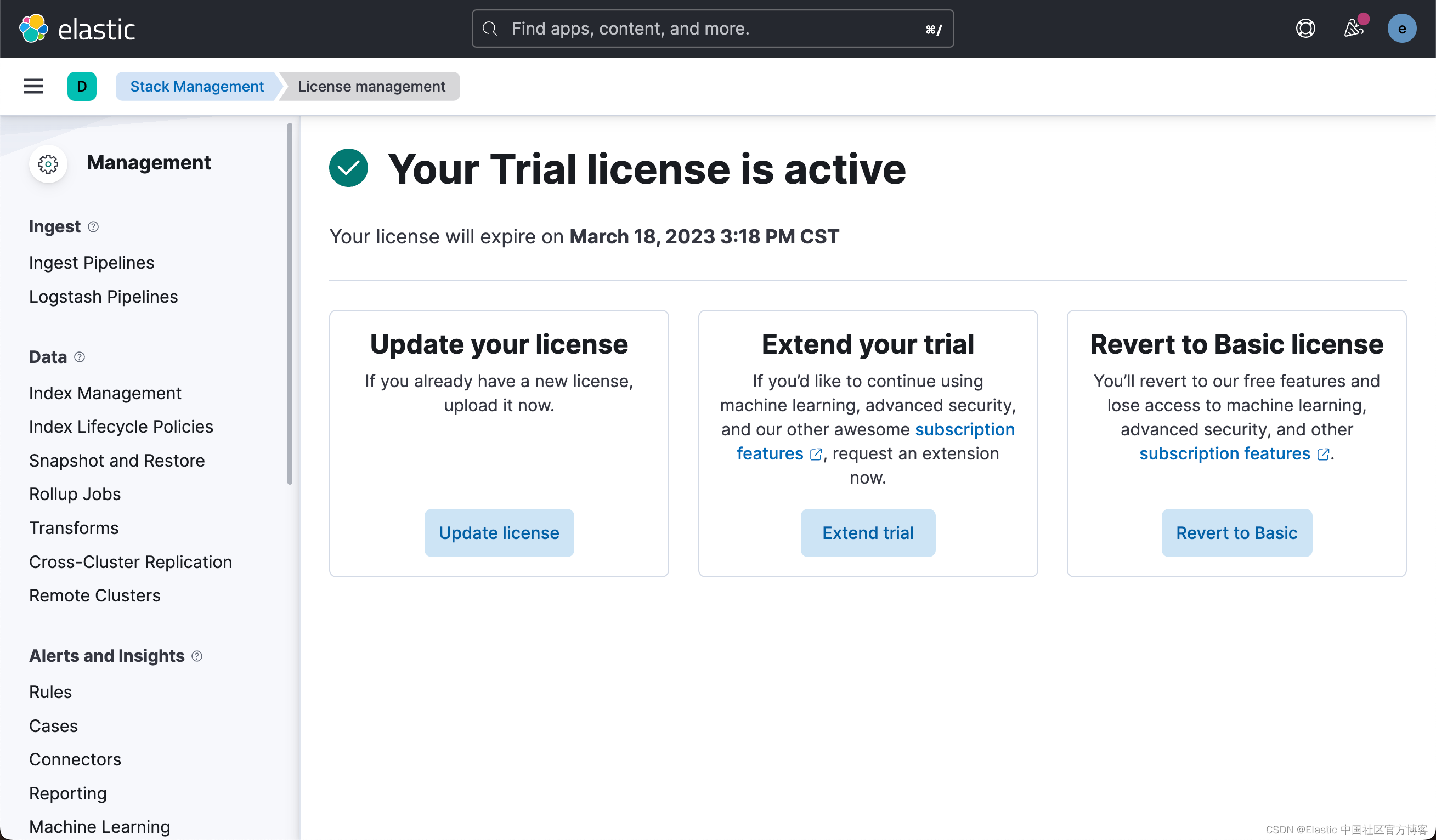This screenshot has height=840, width=1436.
Task: Click the Management gear icon
Action: [x=48, y=164]
